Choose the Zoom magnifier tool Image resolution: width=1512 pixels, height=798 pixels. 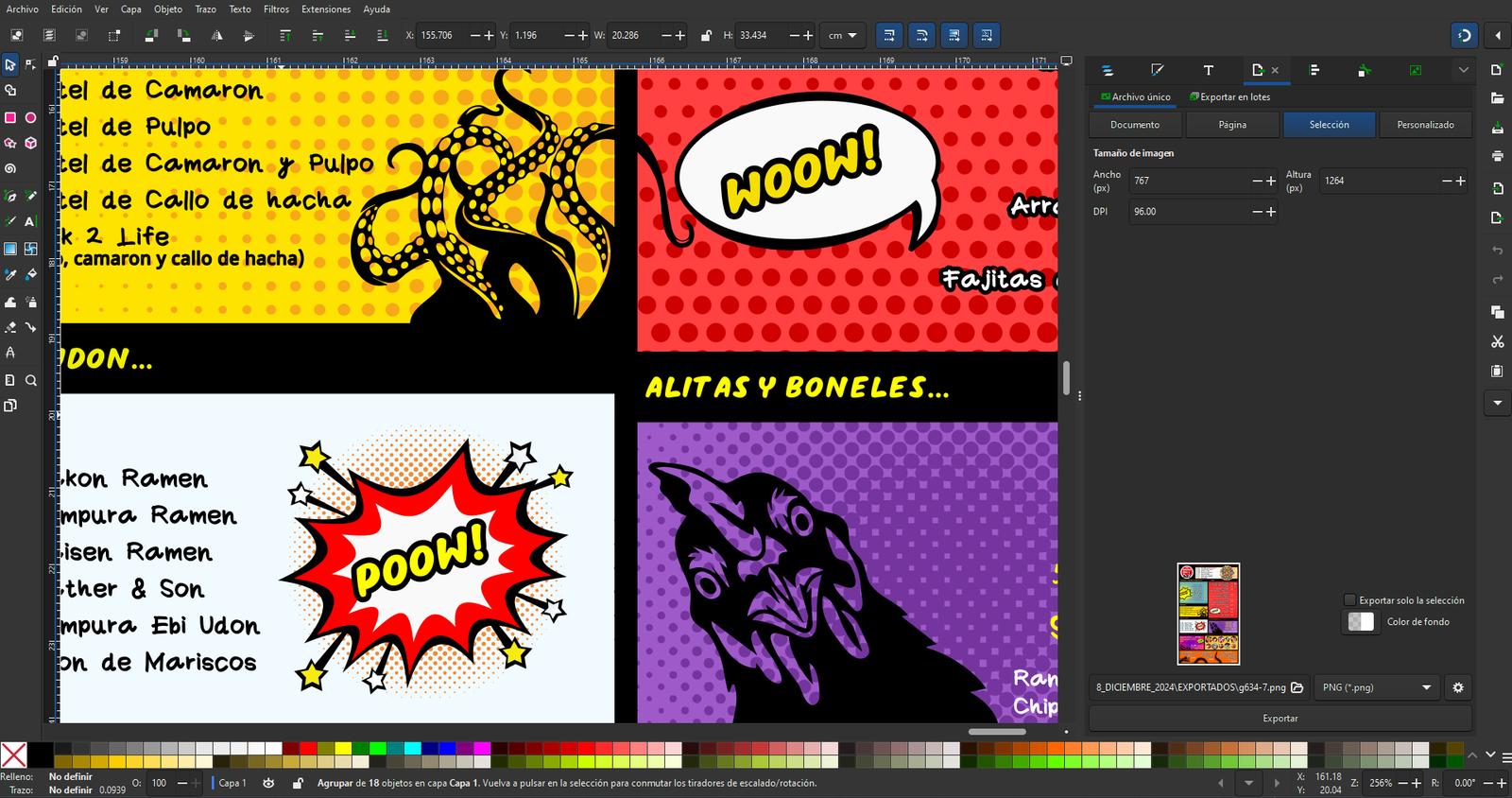[30, 380]
